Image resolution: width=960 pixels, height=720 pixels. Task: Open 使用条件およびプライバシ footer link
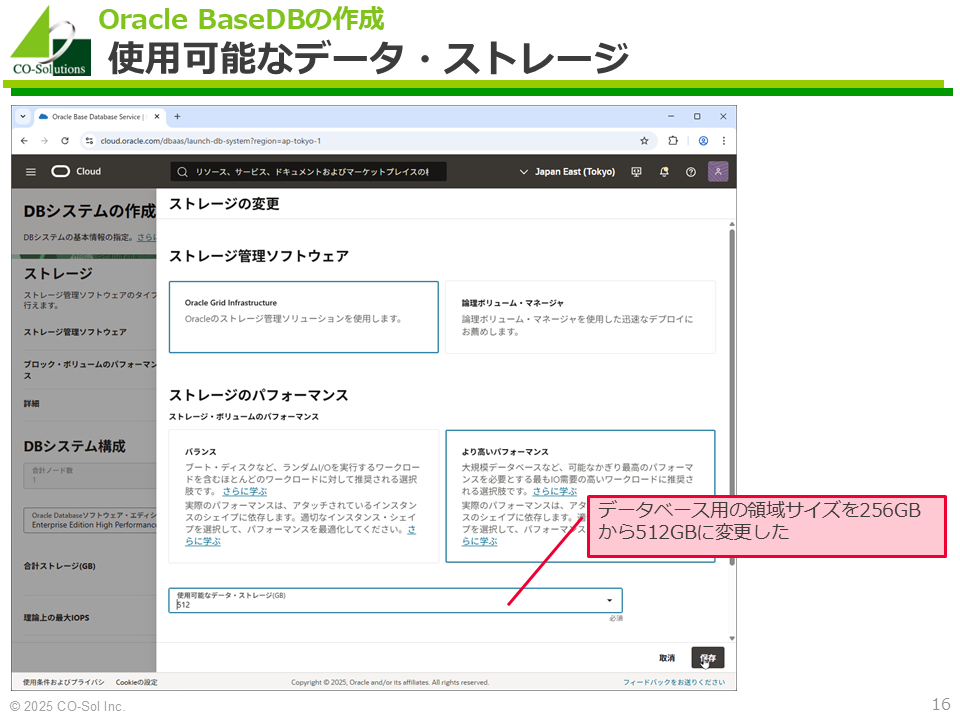(x=64, y=682)
